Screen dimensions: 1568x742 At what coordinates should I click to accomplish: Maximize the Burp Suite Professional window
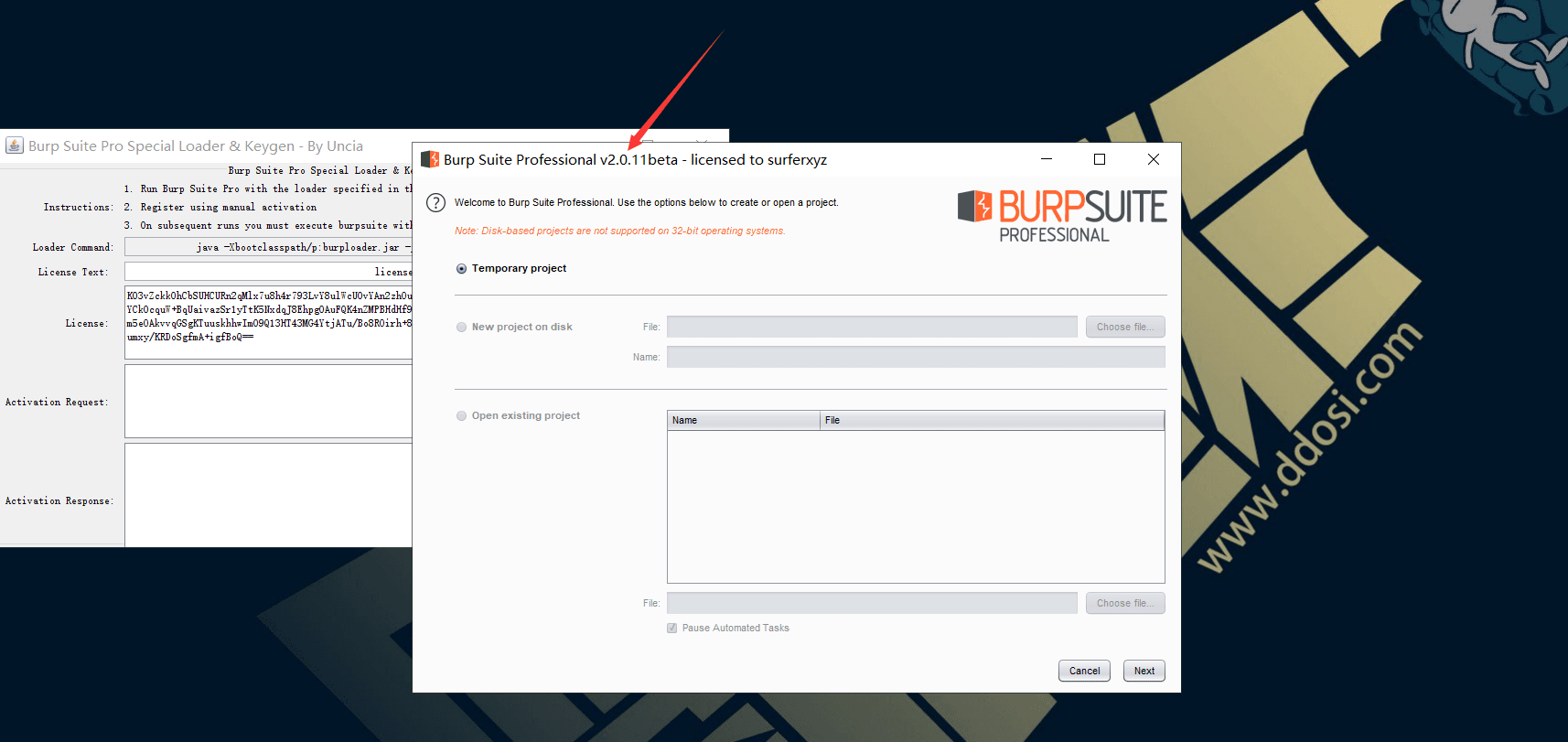1100,159
